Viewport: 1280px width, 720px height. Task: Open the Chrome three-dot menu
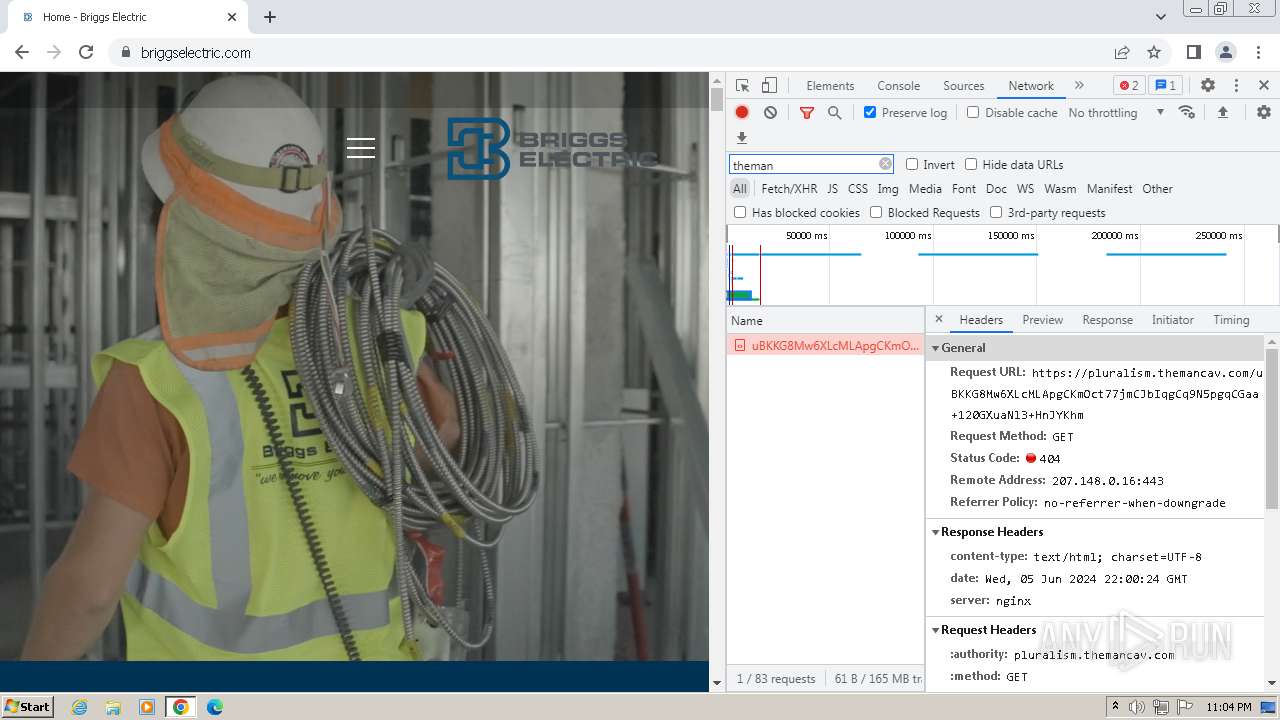1258,52
